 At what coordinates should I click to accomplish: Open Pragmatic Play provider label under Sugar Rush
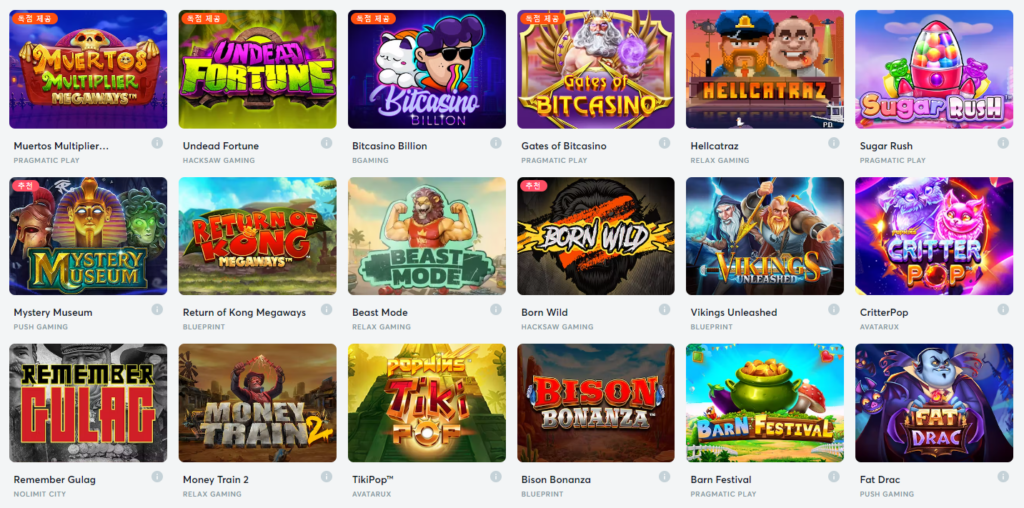tap(892, 161)
